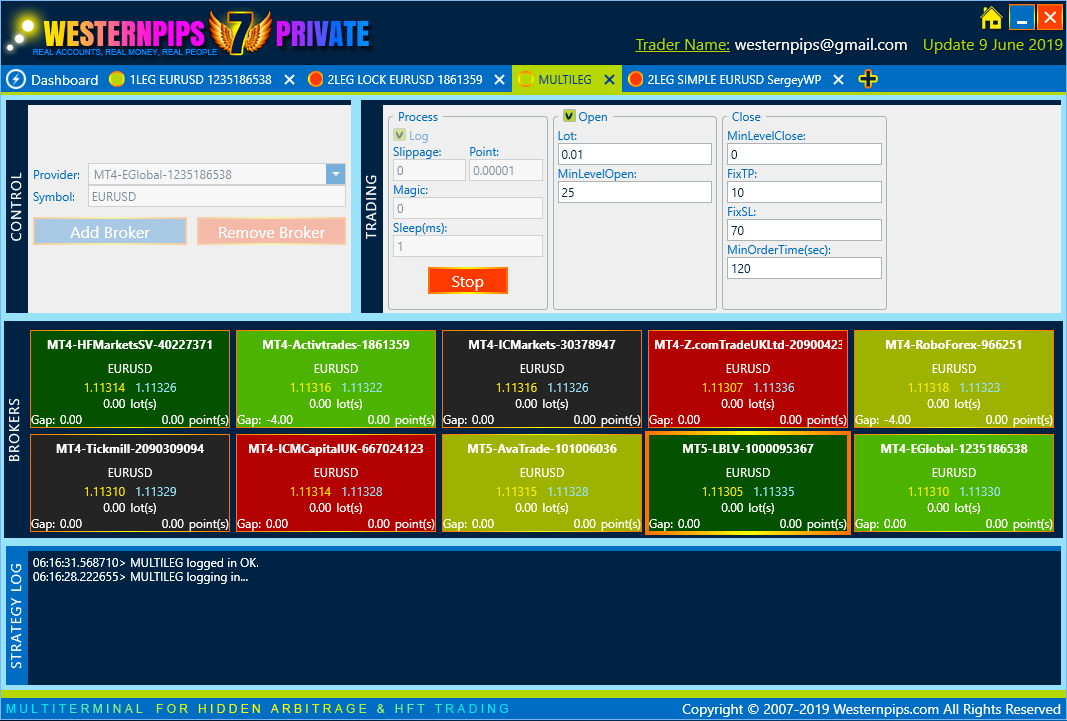Image resolution: width=1067 pixels, height=721 pixels.
Task: Select the MT4-Tickmill-2090309094 broker card
Action: [130, 484]
